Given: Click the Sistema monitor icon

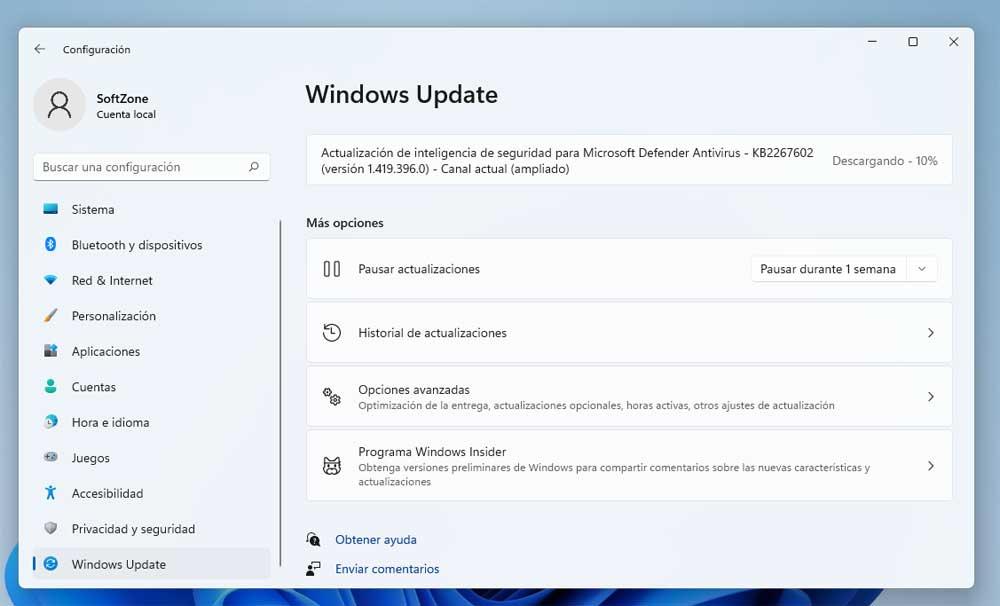Looking at the screenshot, I should coord(50,209).
